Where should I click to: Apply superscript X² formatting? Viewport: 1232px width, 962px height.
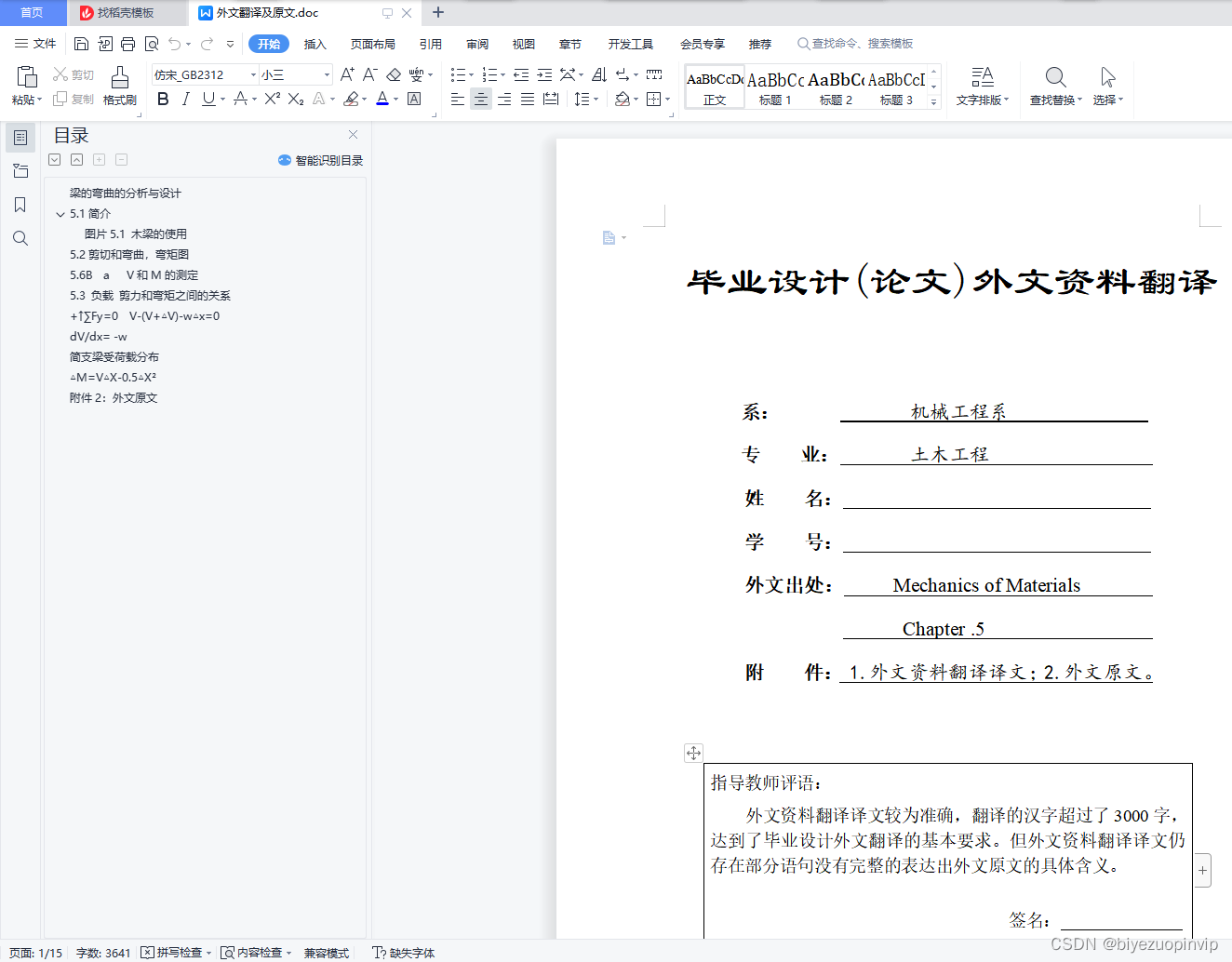pyautogui.click(x=272, y=99)
